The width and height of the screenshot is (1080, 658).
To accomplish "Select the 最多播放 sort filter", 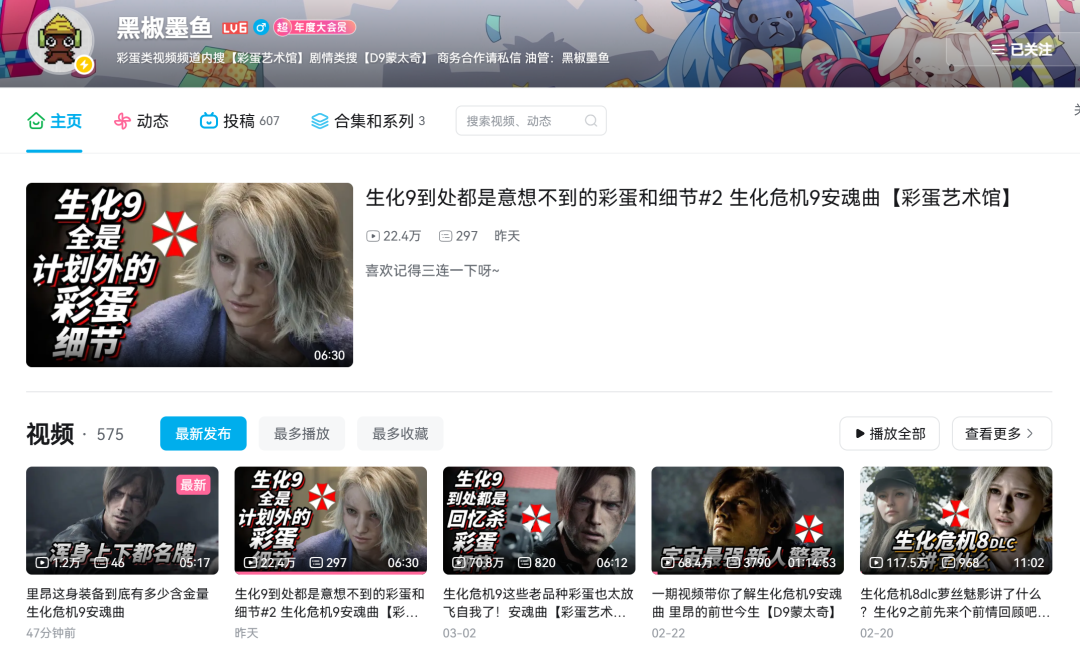I will (x=302, y=434).
